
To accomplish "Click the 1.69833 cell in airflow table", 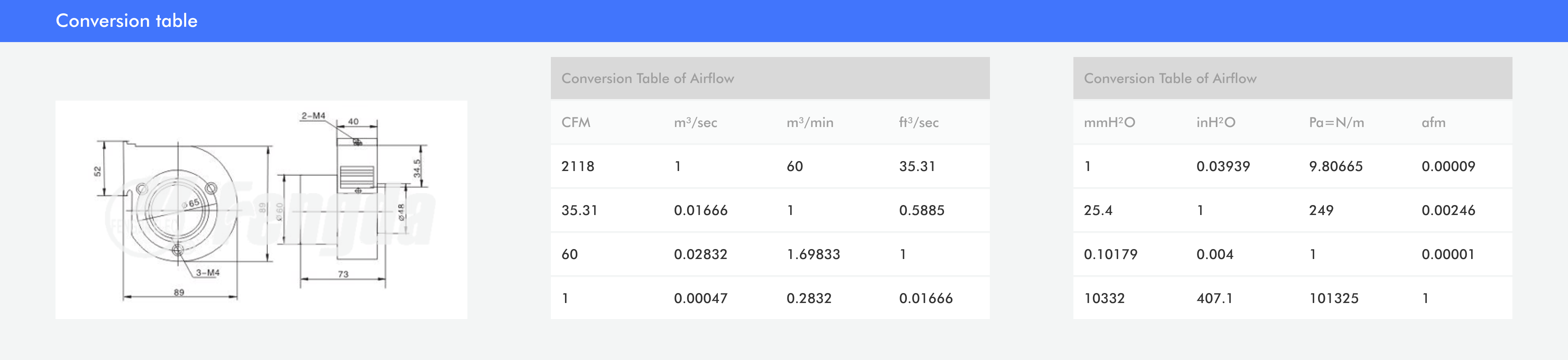I will [813, 254].
